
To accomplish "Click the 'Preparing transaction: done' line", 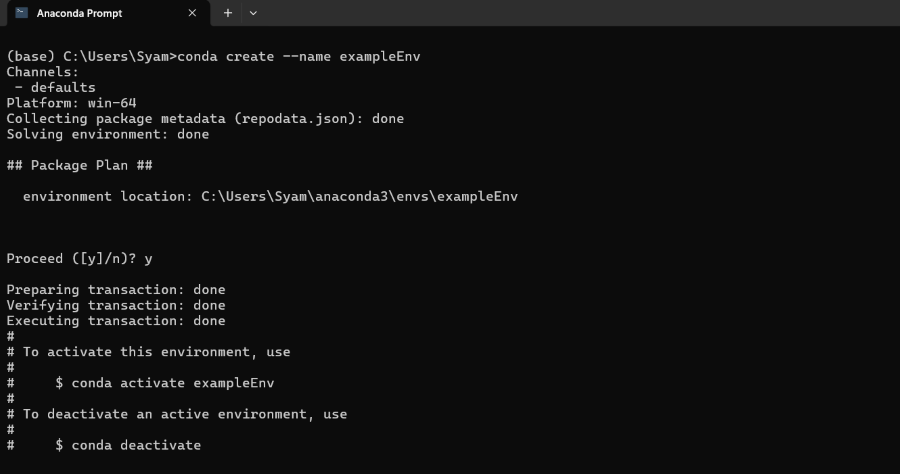I will click(116, 290).
